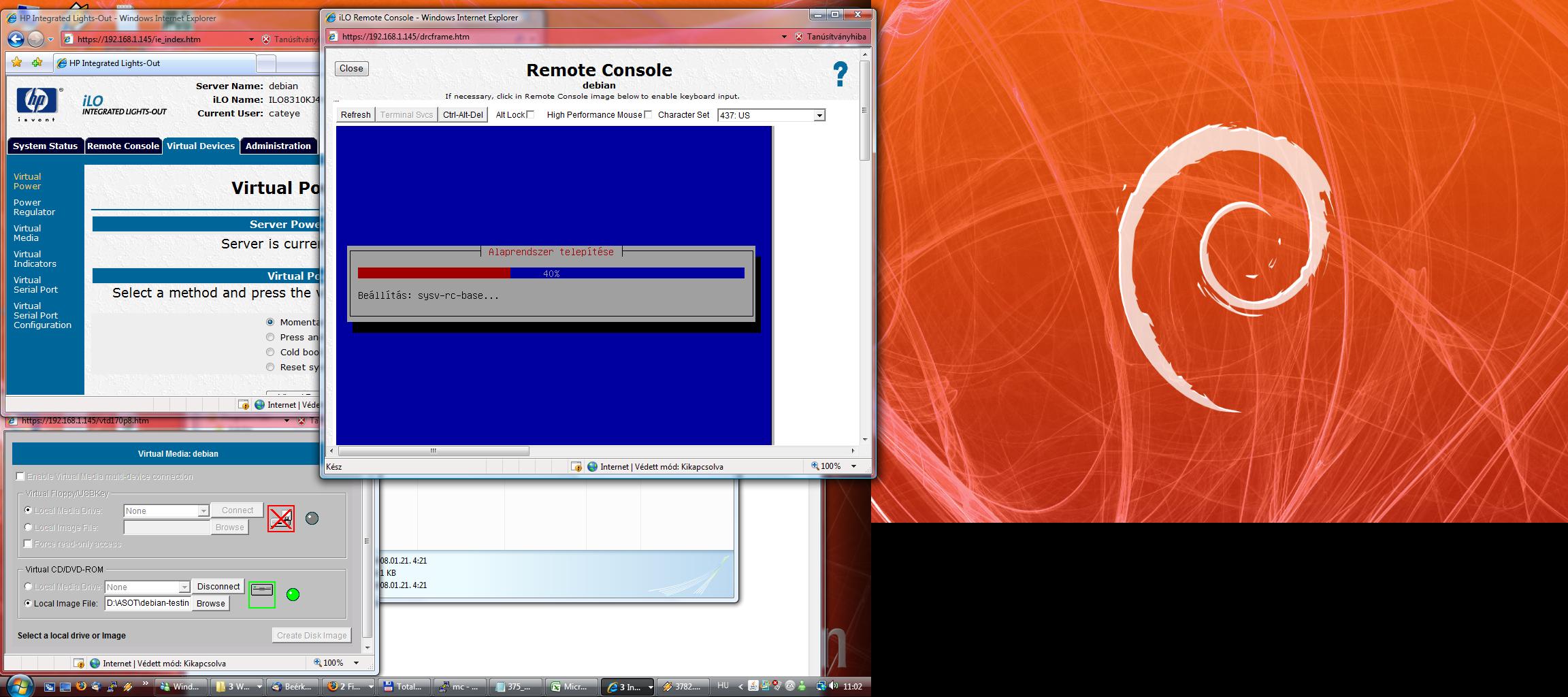Expand the Internet Explorer taskbar group arrow
This screenshot has height=697, width=1568.
pos(650,687)
